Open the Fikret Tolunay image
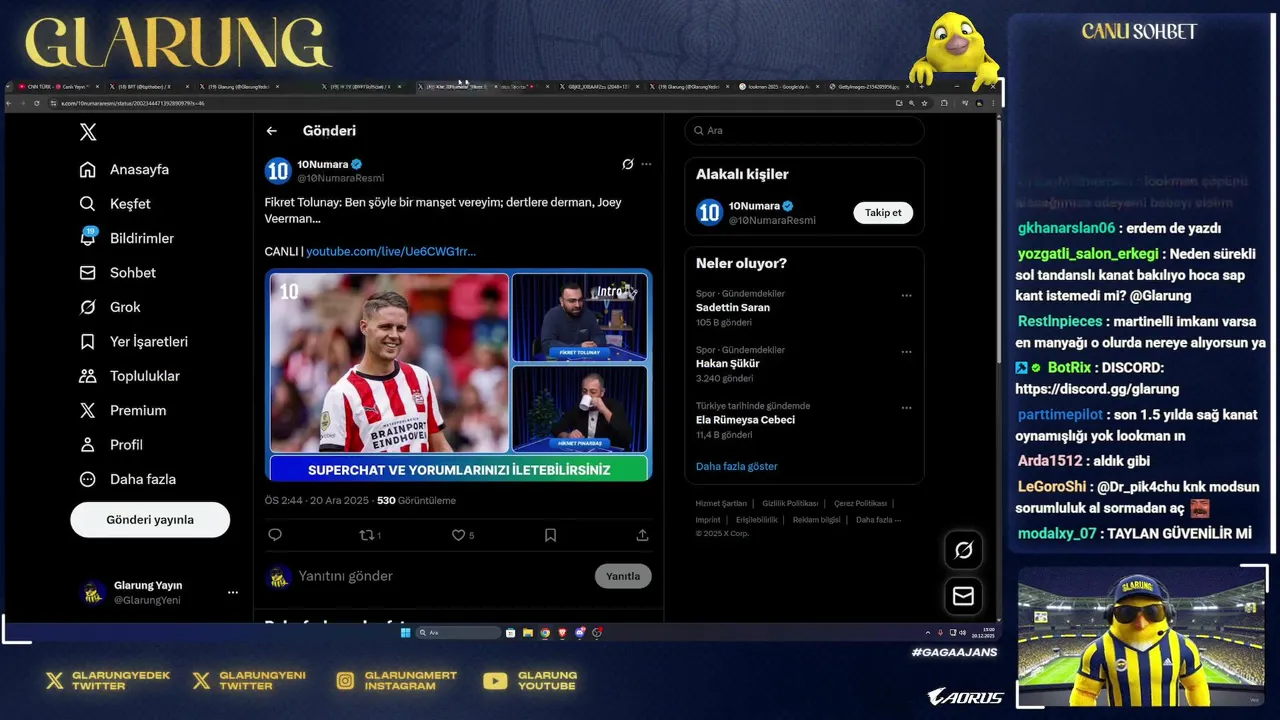This screenshot has height=720, width=1280. (x=580, y=317)
